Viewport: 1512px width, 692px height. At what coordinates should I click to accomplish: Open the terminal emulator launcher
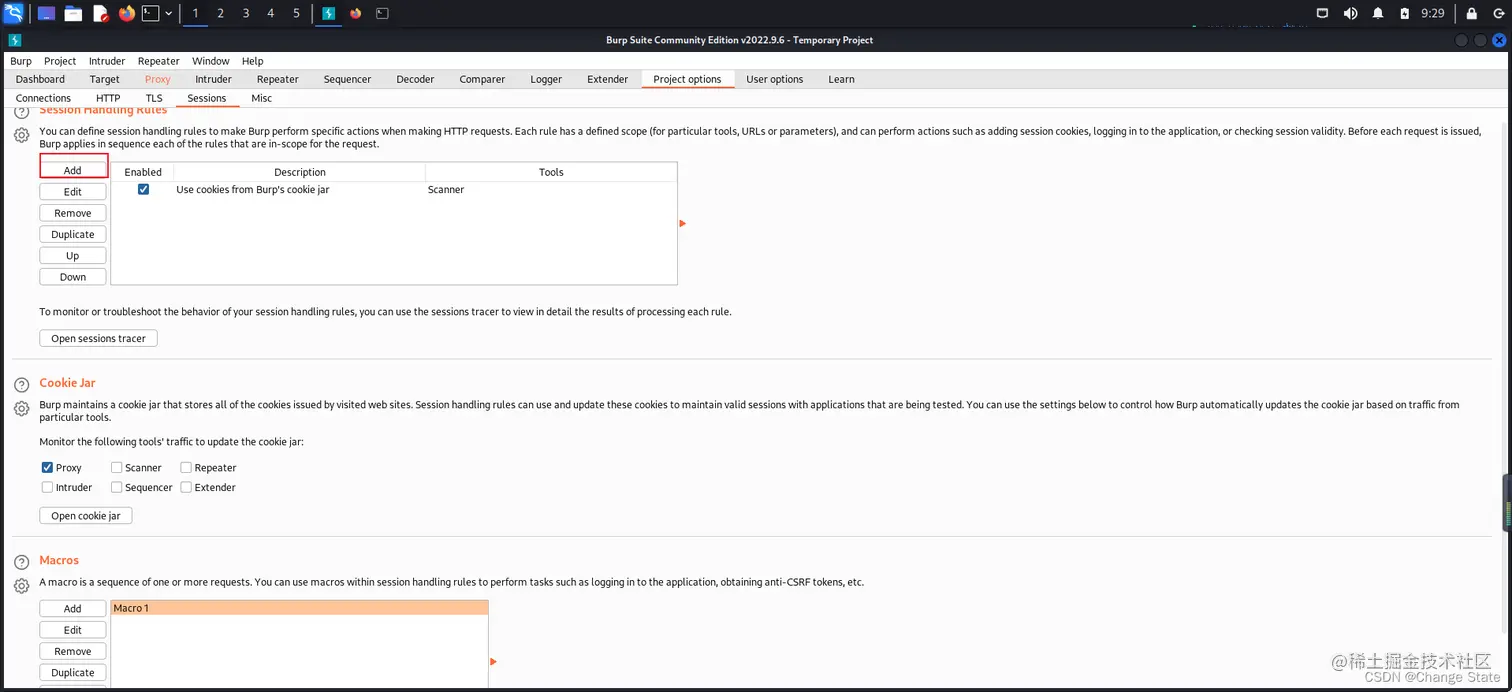pos(150,13)
